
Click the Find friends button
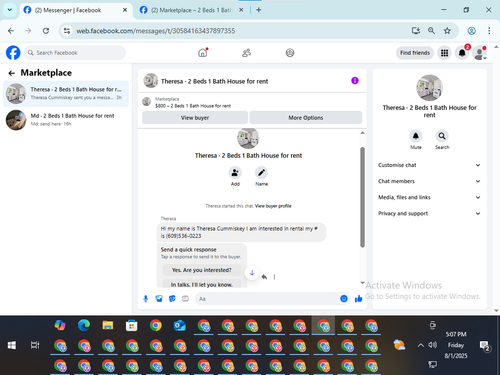(415, 53)
